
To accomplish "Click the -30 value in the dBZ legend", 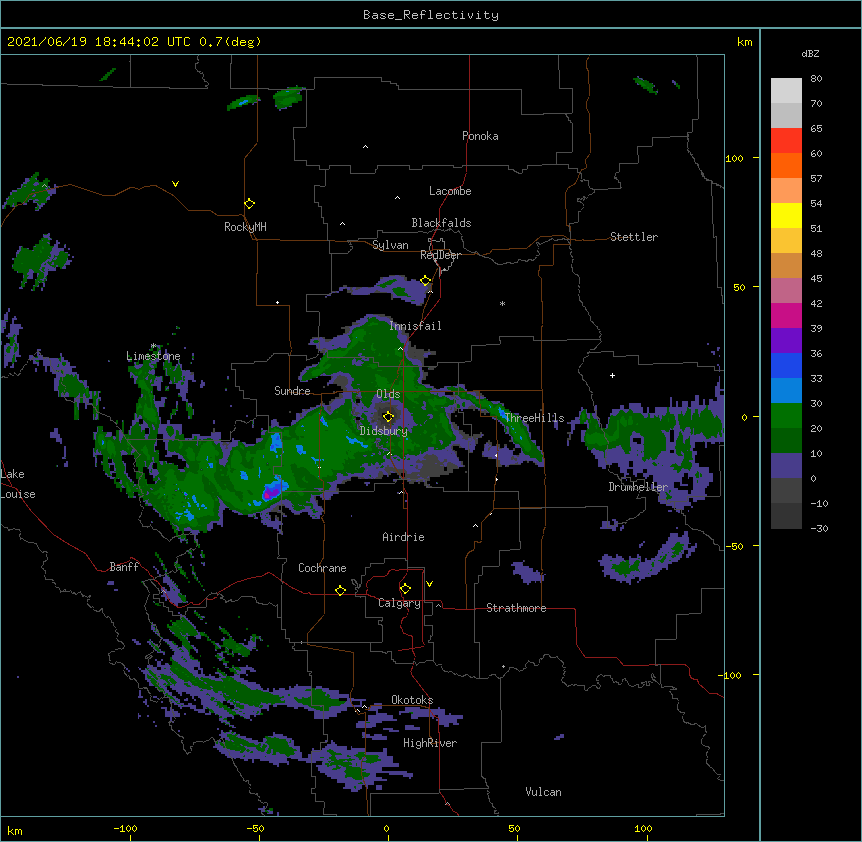I will tap(819, 529).
